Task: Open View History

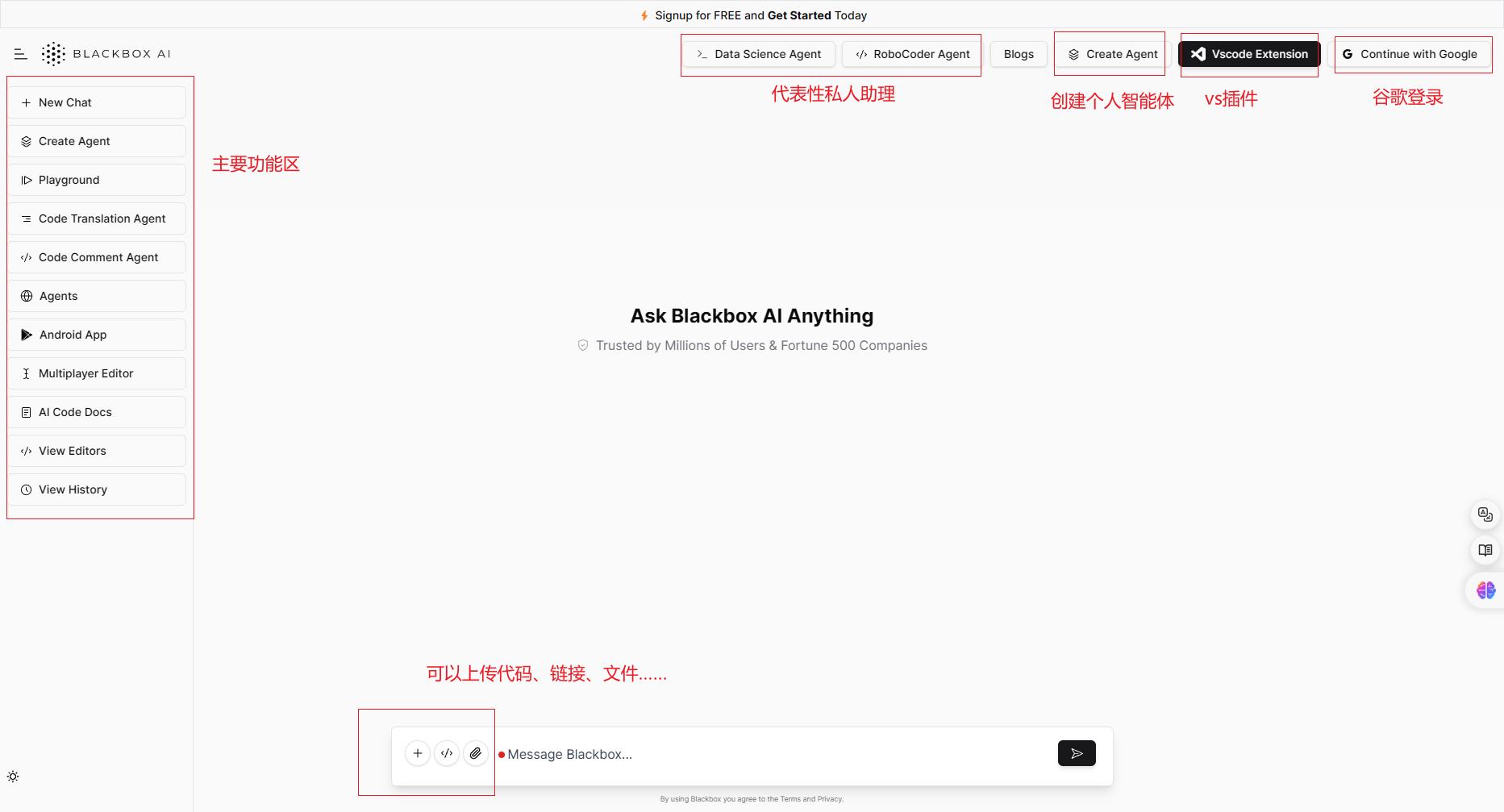Action: pos(98,489)
